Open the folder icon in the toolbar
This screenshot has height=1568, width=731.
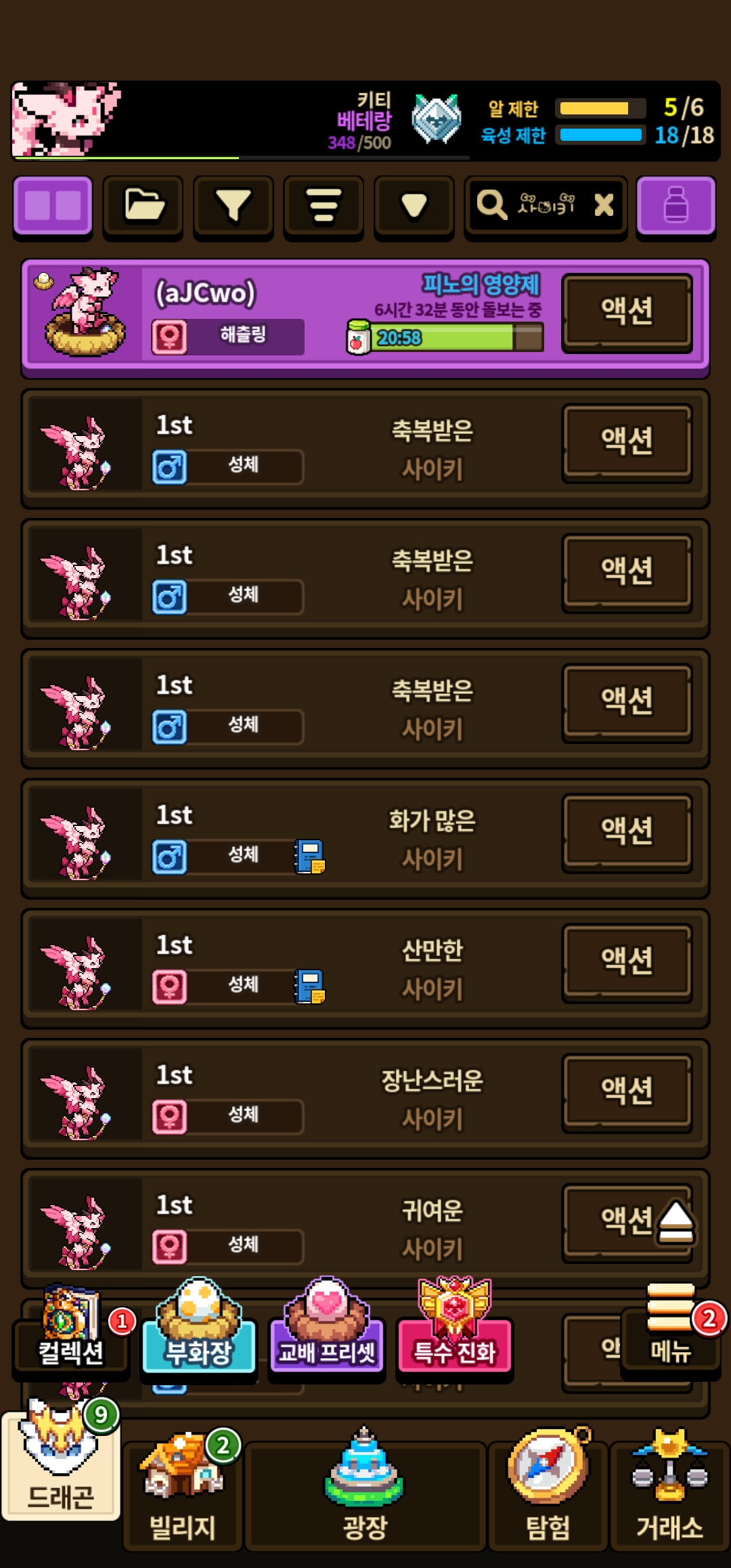click(x=143, y=206)
